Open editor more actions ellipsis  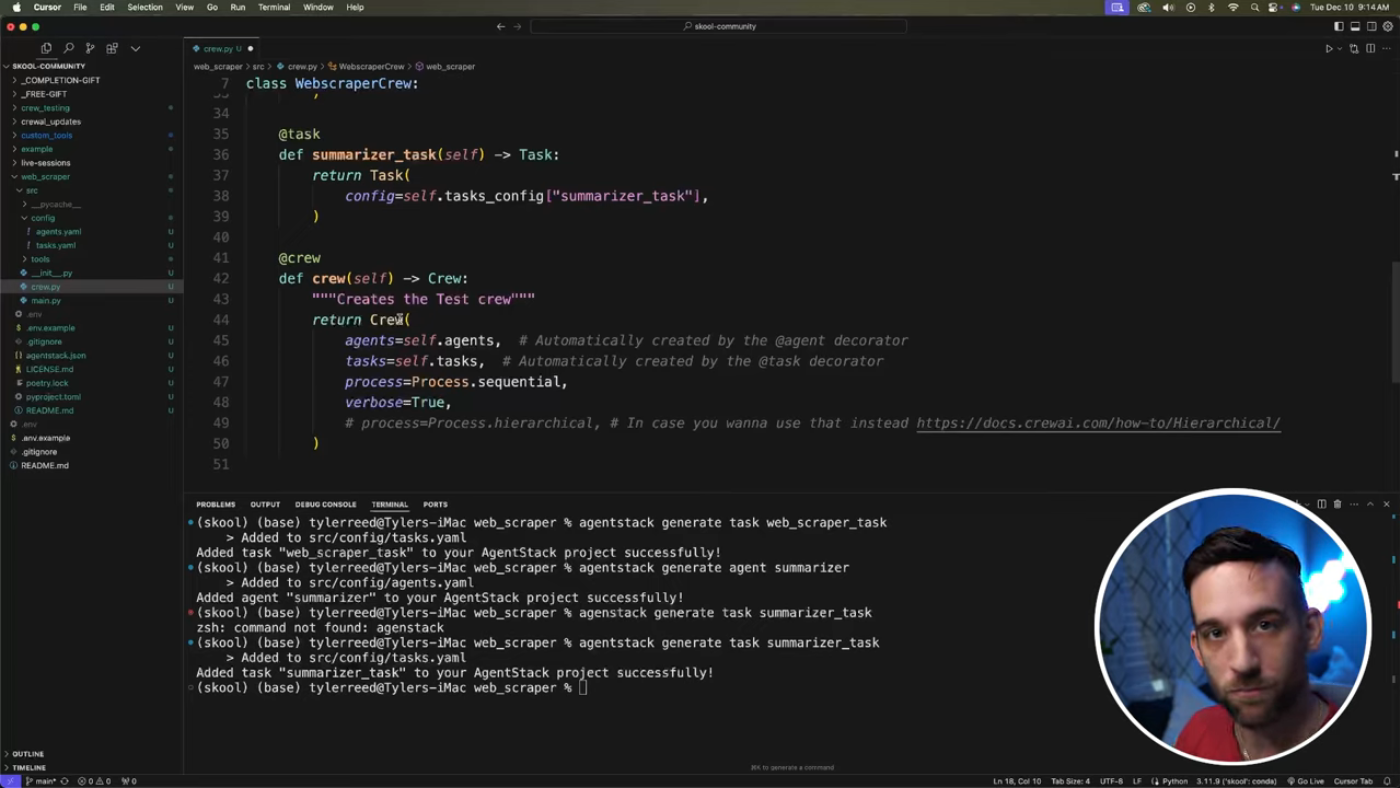(1386, 48)
